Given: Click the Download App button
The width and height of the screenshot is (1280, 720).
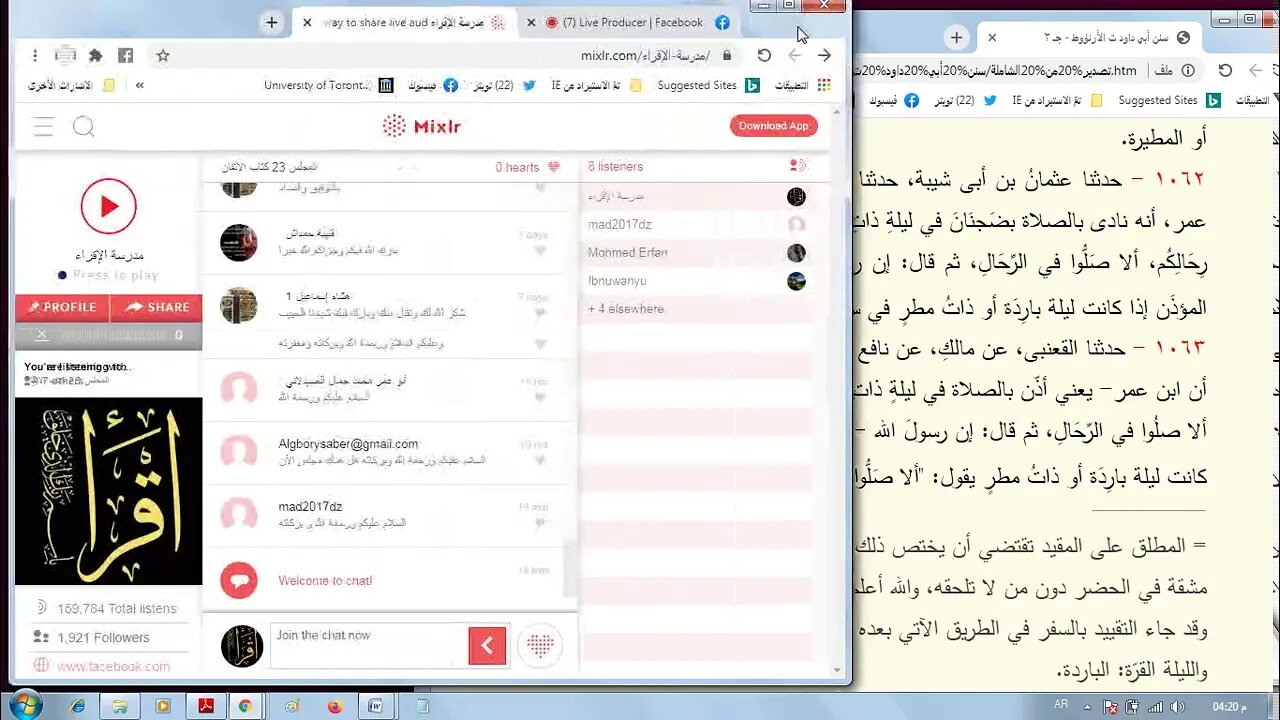Looking at the screenshot, I should tap(773, 126).
